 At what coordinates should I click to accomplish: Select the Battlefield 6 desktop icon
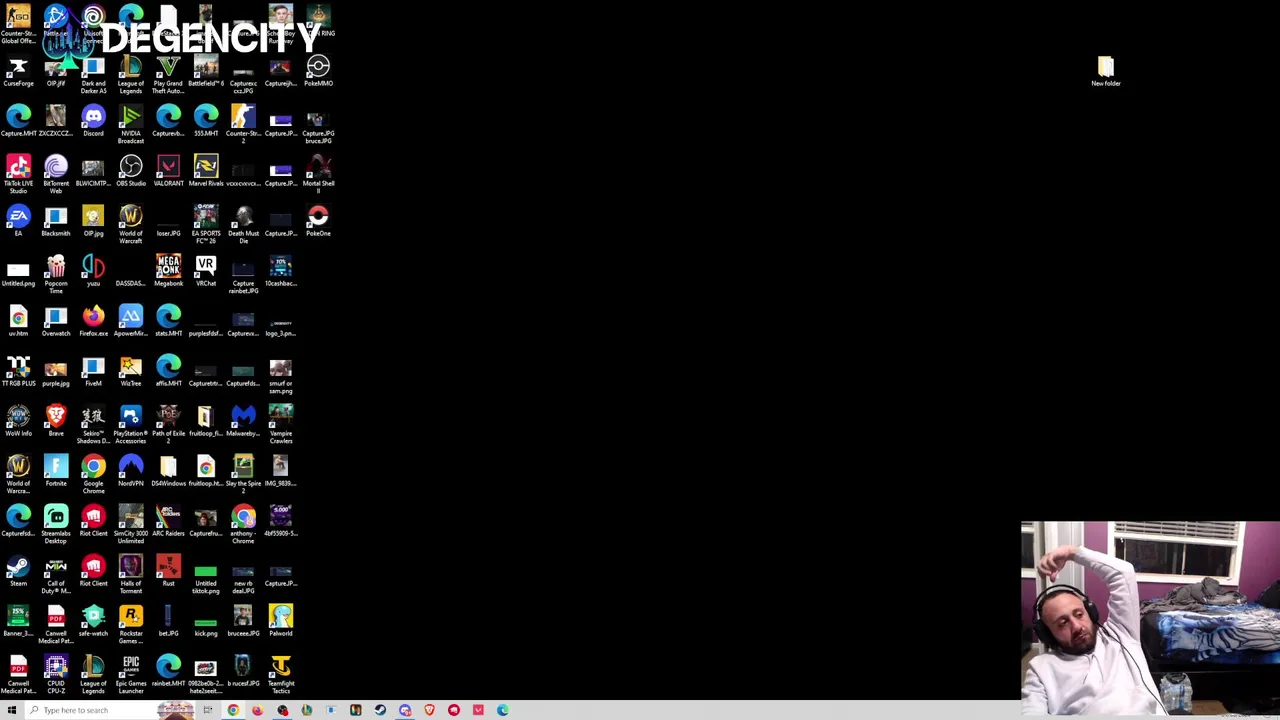point(206,70)
